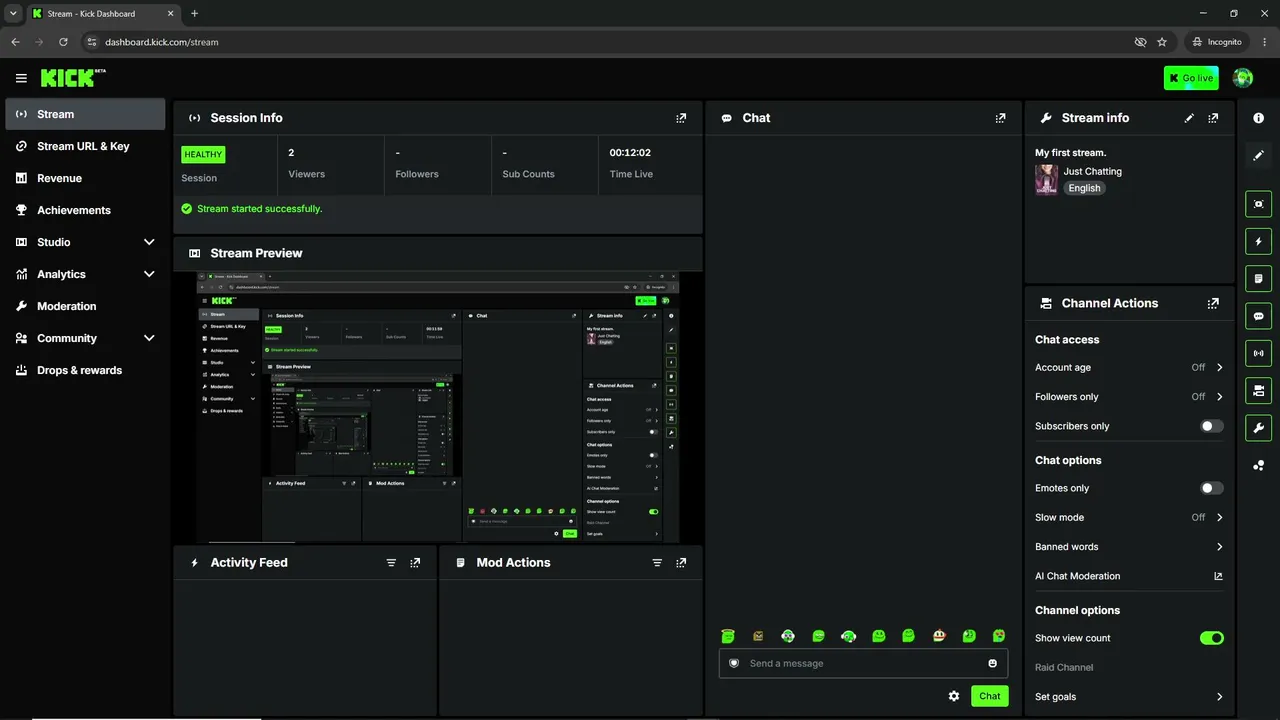The height and width of the screenshot is (720, 1280).
Task: Expand the Studio menu
Action: tap(85, 242)
